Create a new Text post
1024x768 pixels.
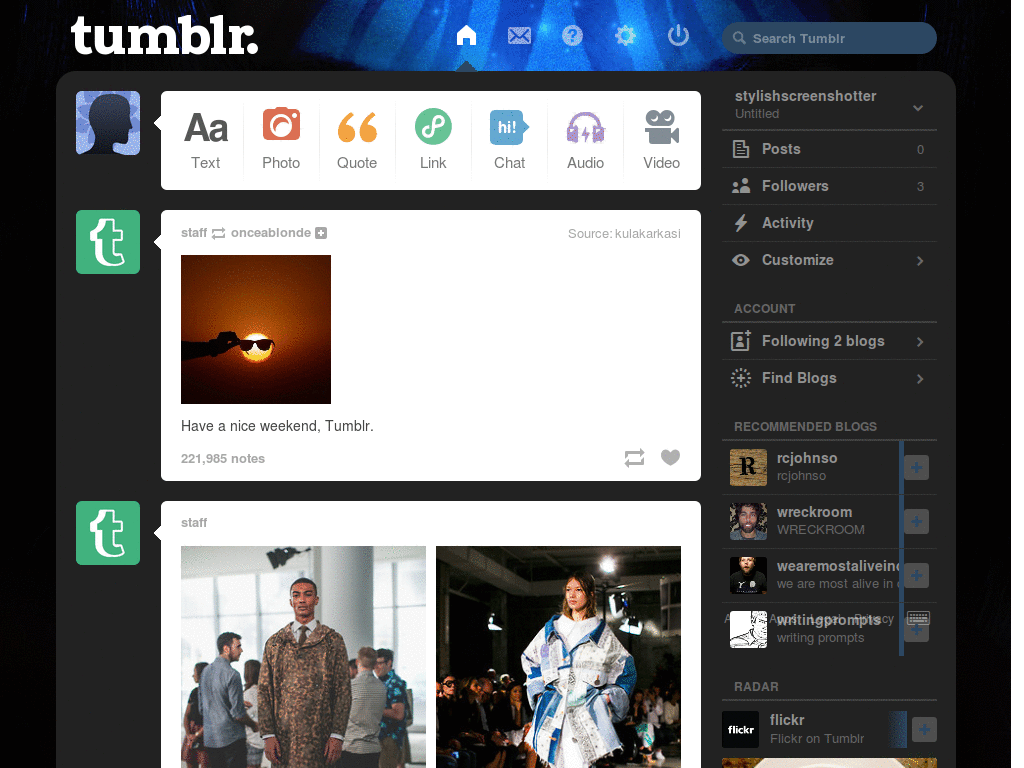pos(205,140)
